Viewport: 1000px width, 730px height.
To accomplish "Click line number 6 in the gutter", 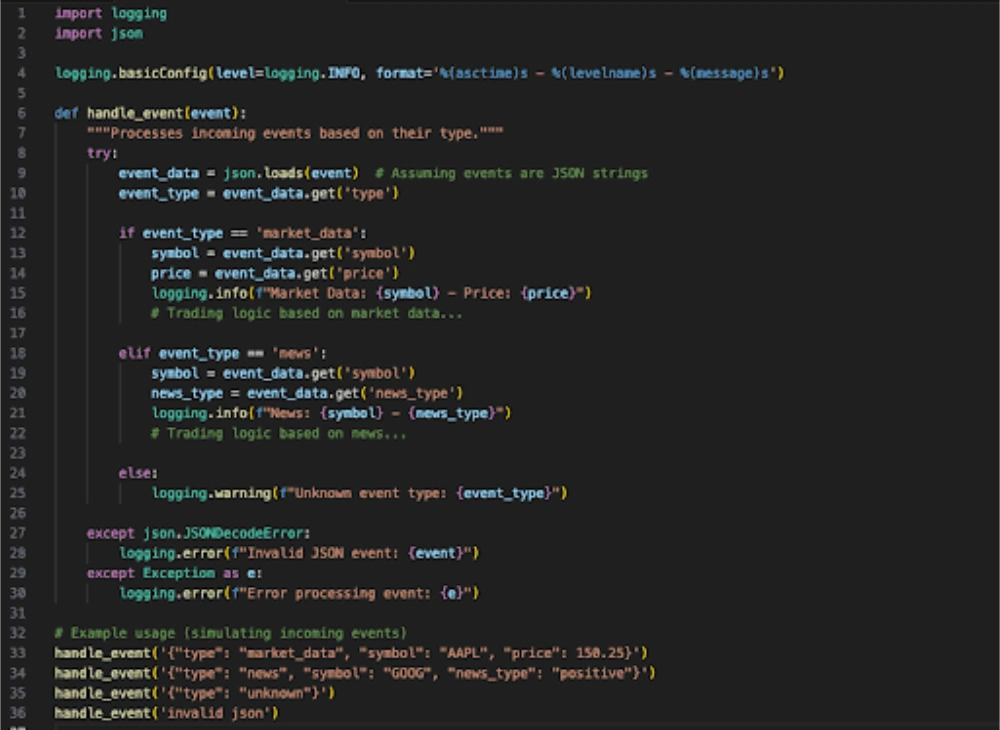I will 22,113.
